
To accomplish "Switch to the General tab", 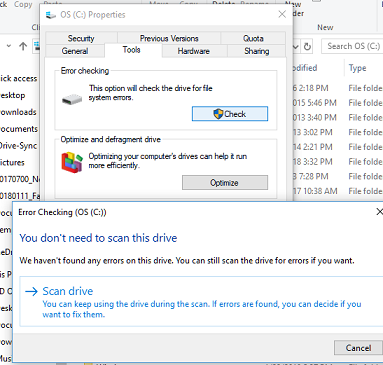I will [x=75, y=51].
